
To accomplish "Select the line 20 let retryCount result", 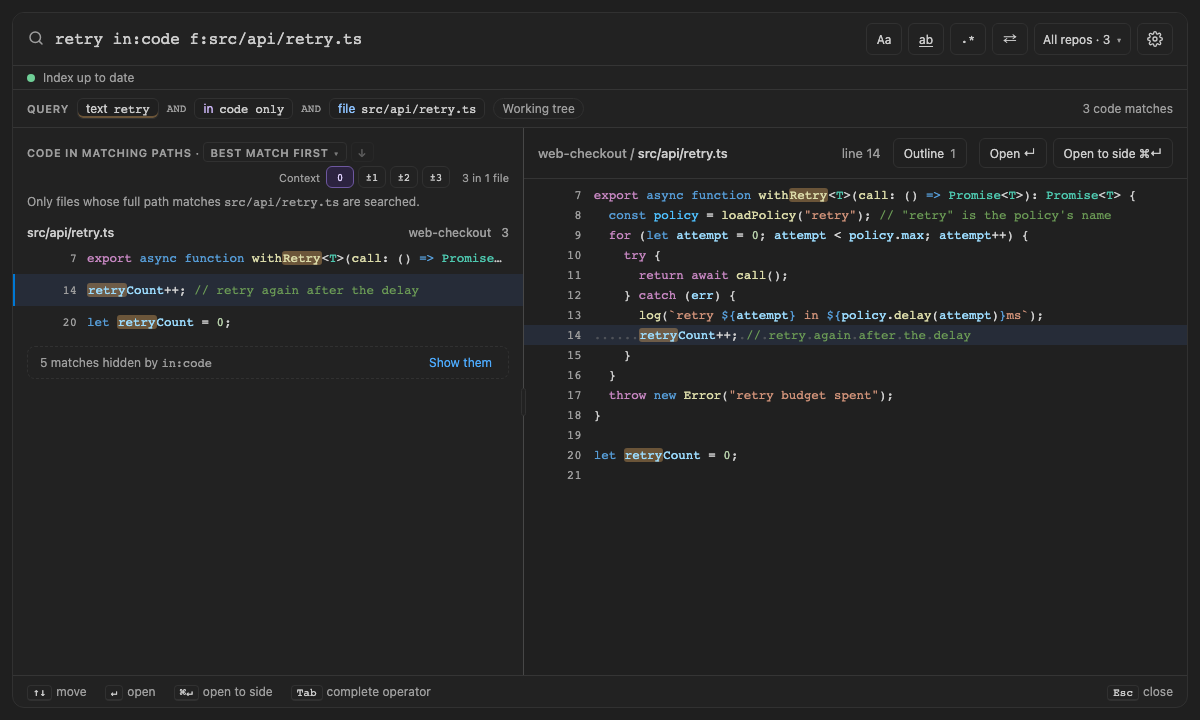I will point(268,322).
